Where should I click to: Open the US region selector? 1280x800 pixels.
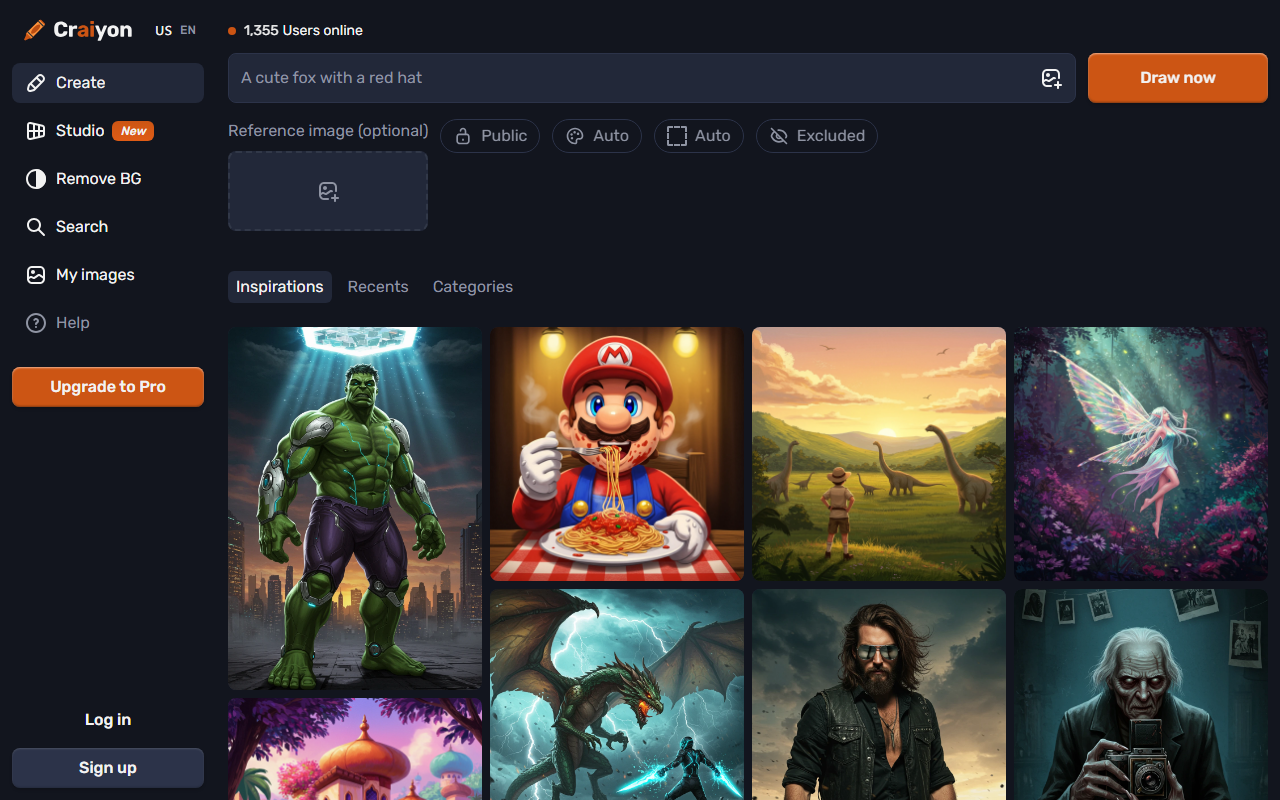164,31
